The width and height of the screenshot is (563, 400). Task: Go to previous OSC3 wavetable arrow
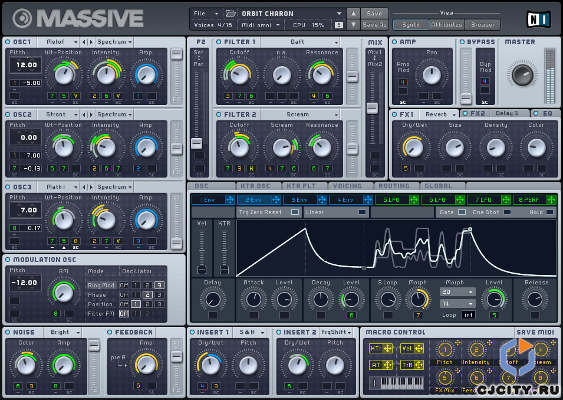[84, 187]
